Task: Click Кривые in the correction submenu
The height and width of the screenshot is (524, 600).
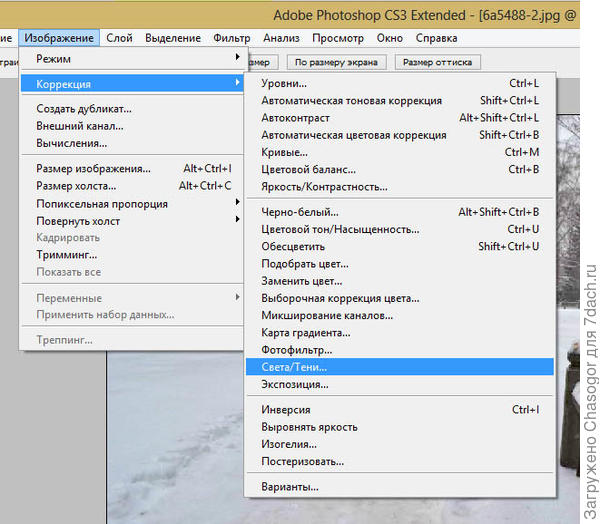Action: (x=284, y=152)
